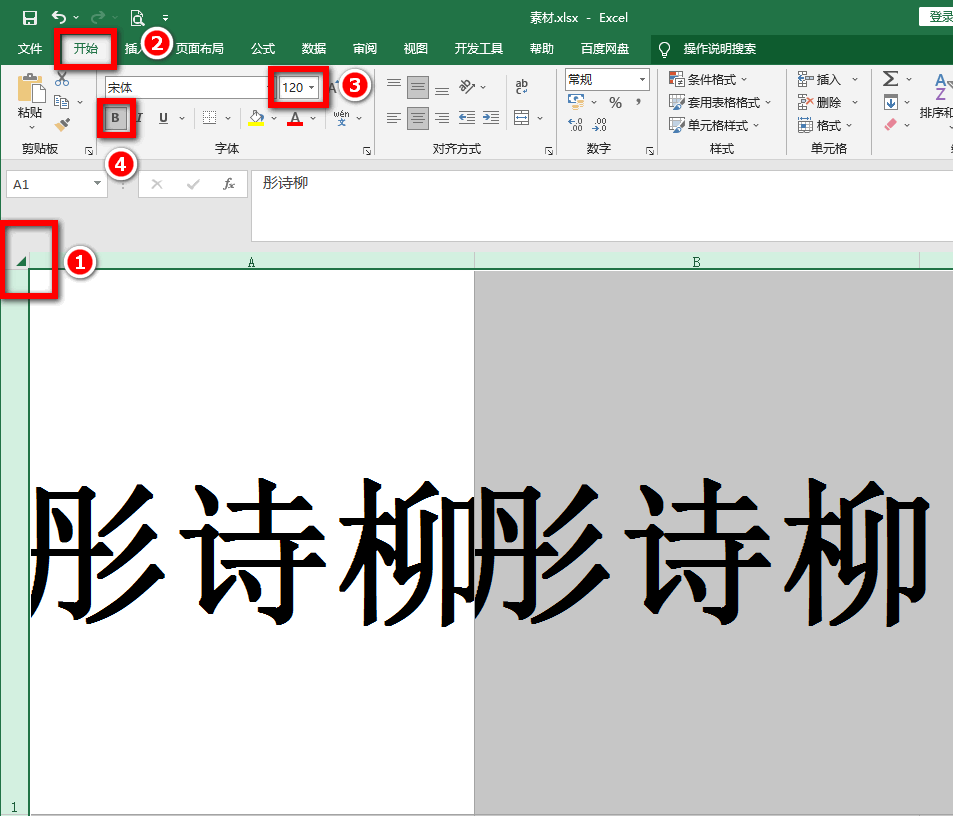Cut selection with the scissors icon
The image size is (953, 816).
click(x=62, y=79)
